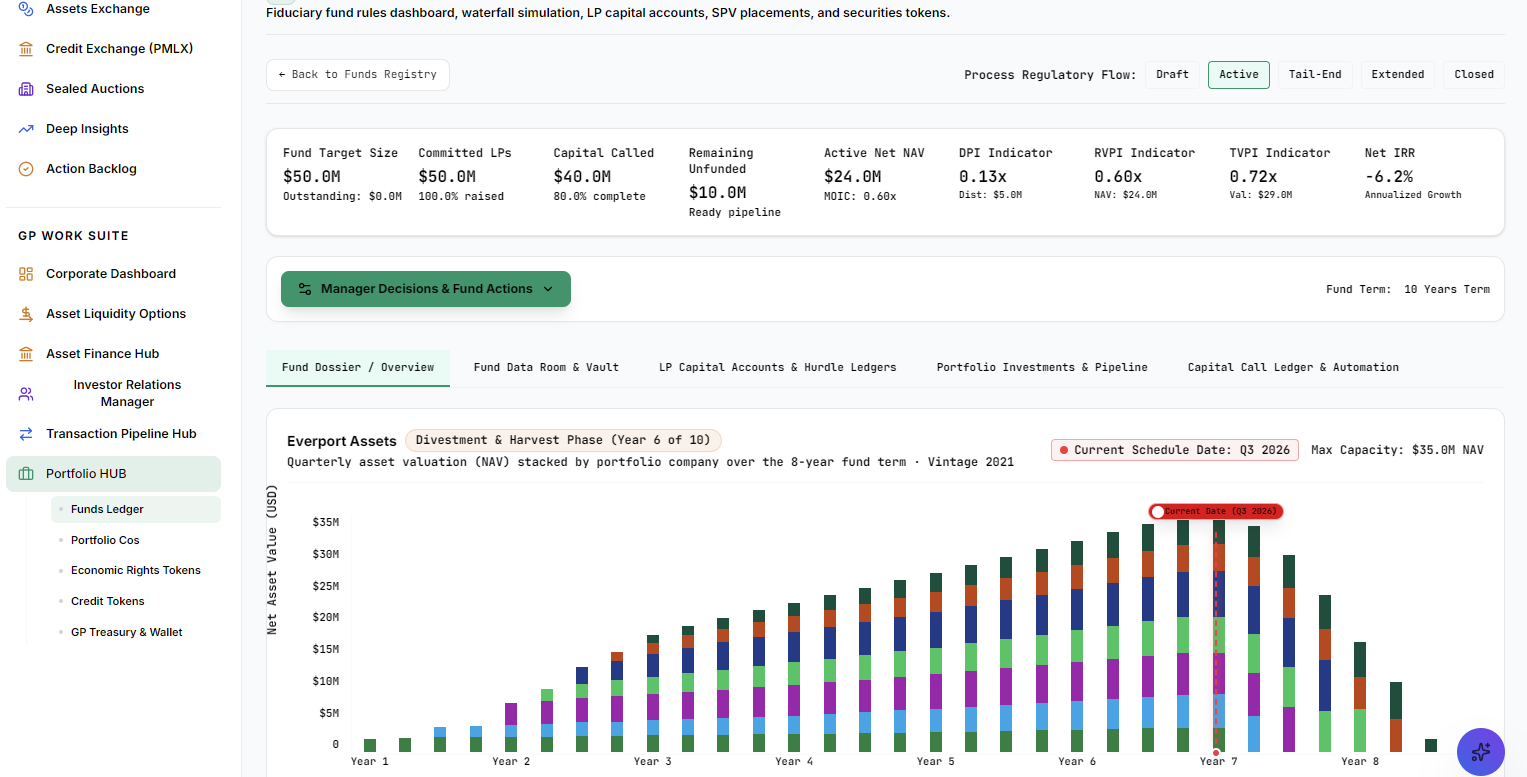Click the Sealed Auctions icon
This screenshot has width=1527, height=777.
(x=26, y=89)
